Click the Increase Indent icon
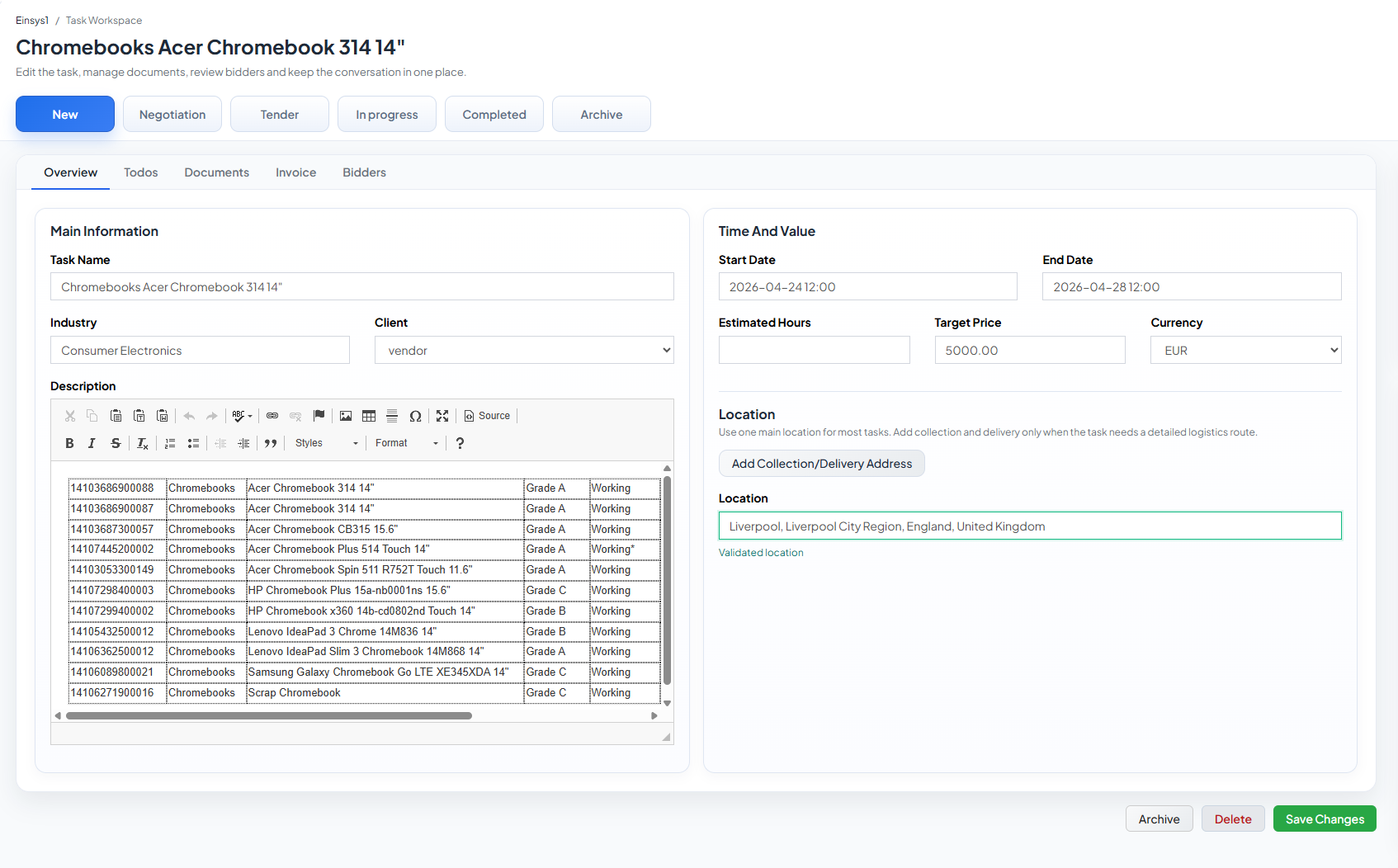Image resolution: width=1398 pixels, height=868 pixels. click(243, 443)
